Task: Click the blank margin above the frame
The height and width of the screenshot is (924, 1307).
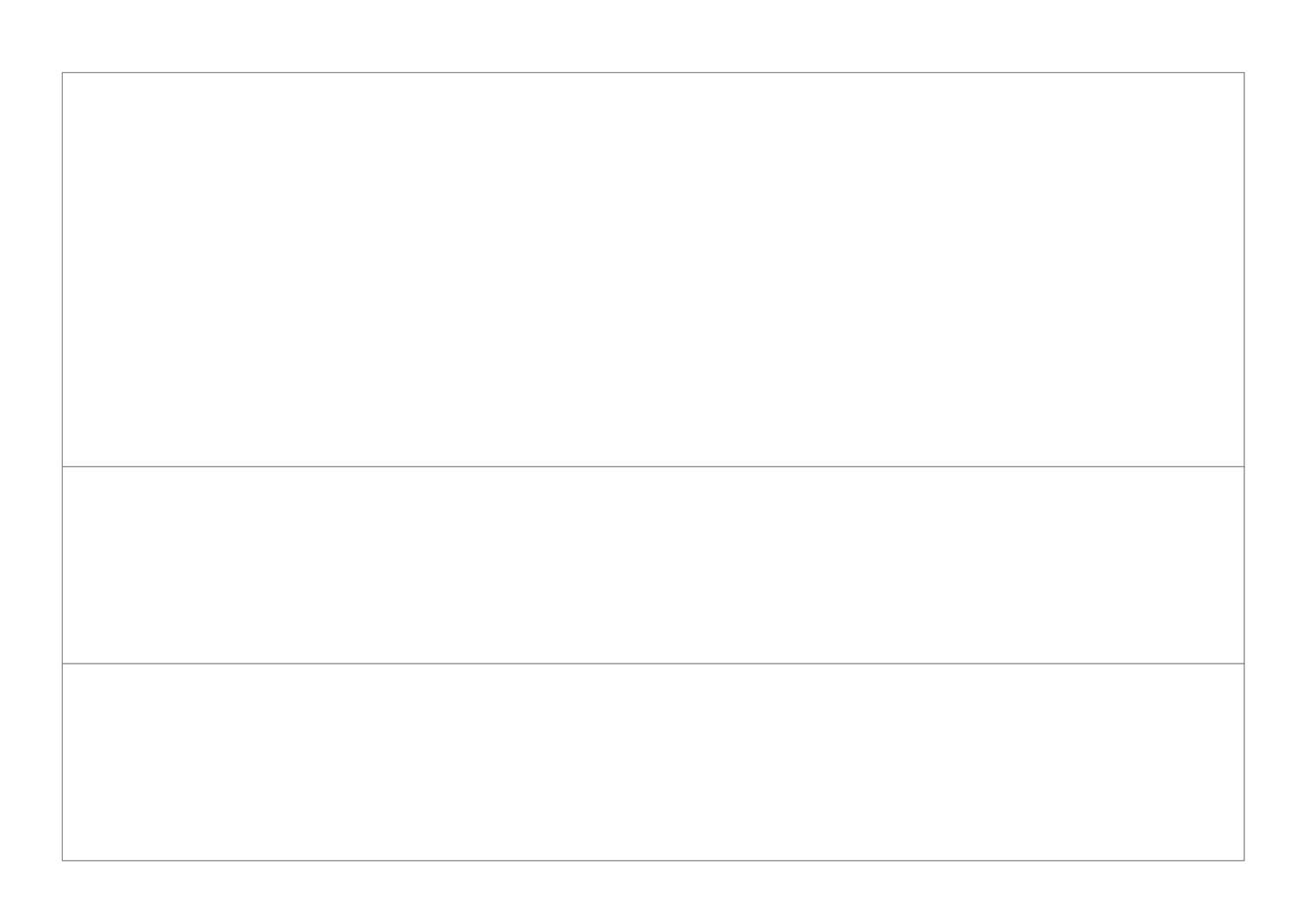Action: coord(653,36)
